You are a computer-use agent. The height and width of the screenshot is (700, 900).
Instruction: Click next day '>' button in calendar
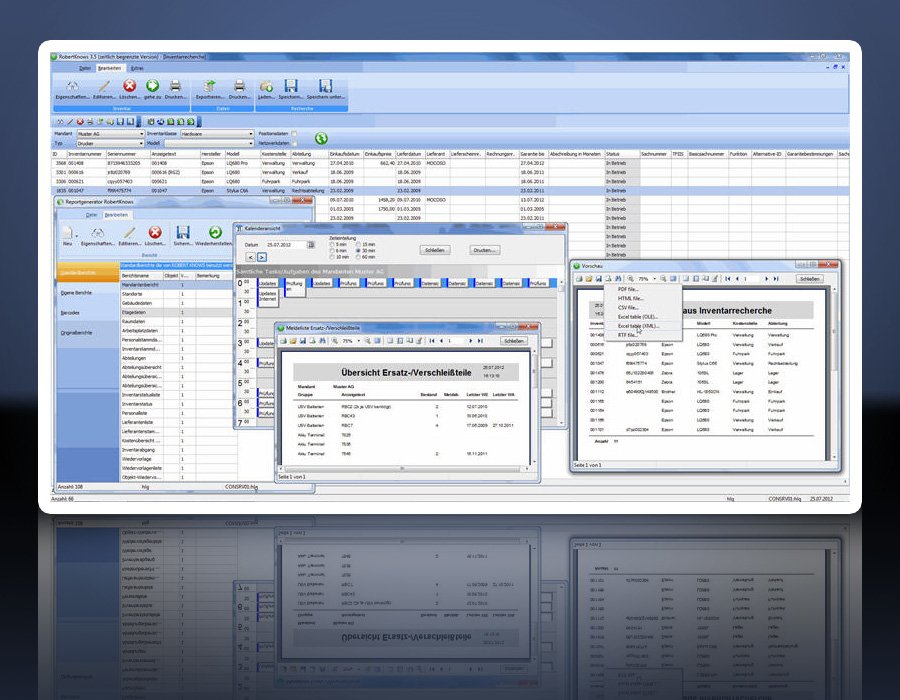click(x=262, y=257)
